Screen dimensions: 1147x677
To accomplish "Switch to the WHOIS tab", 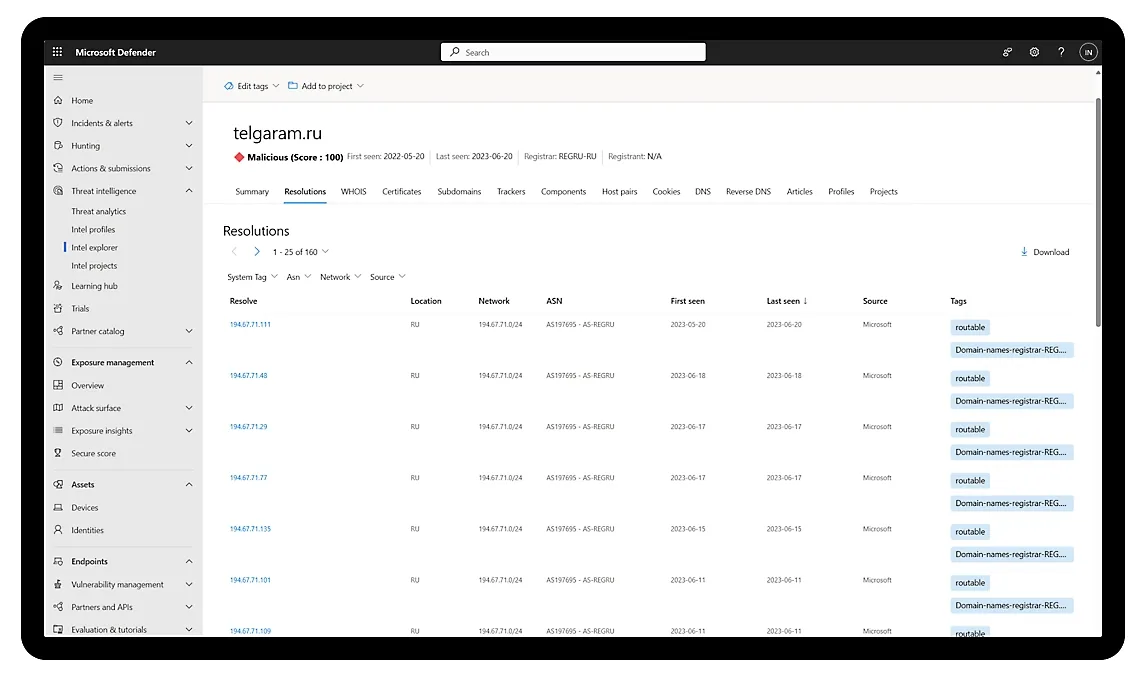I will 353,191.
